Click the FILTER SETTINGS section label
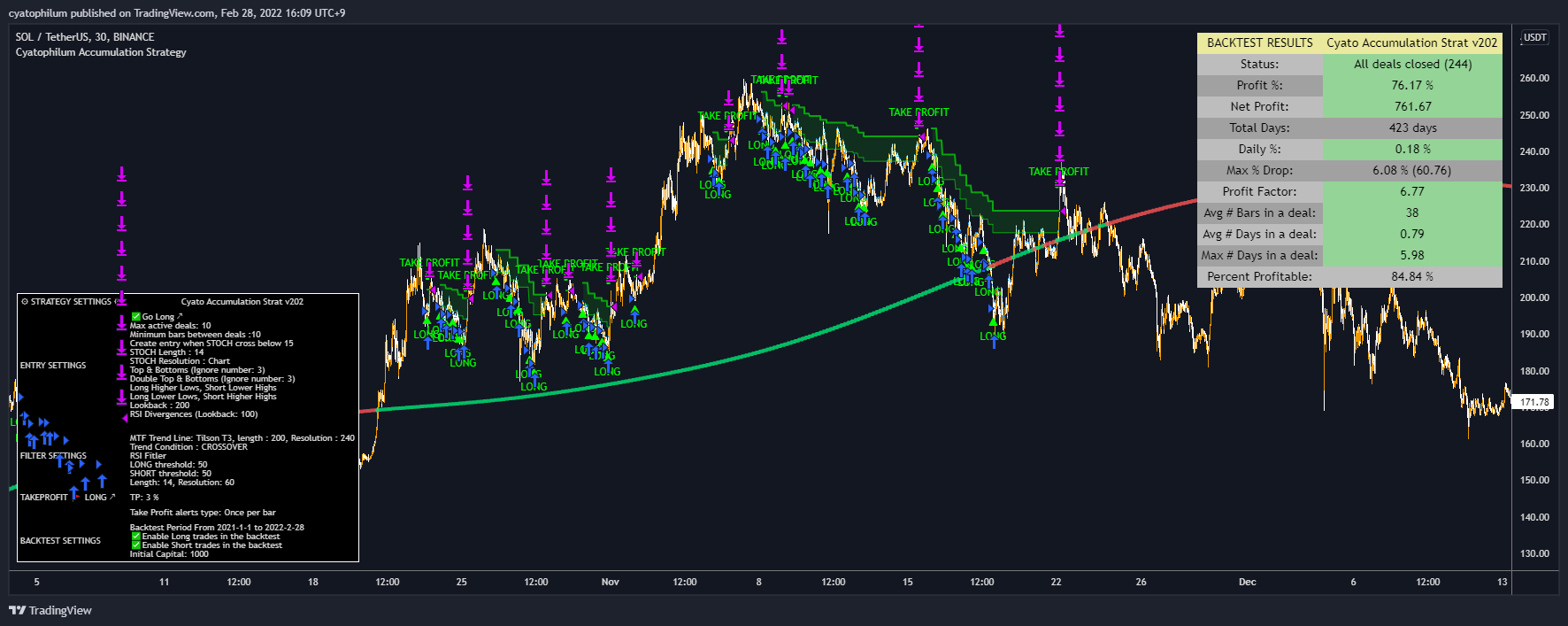 (x=53, y=455)
